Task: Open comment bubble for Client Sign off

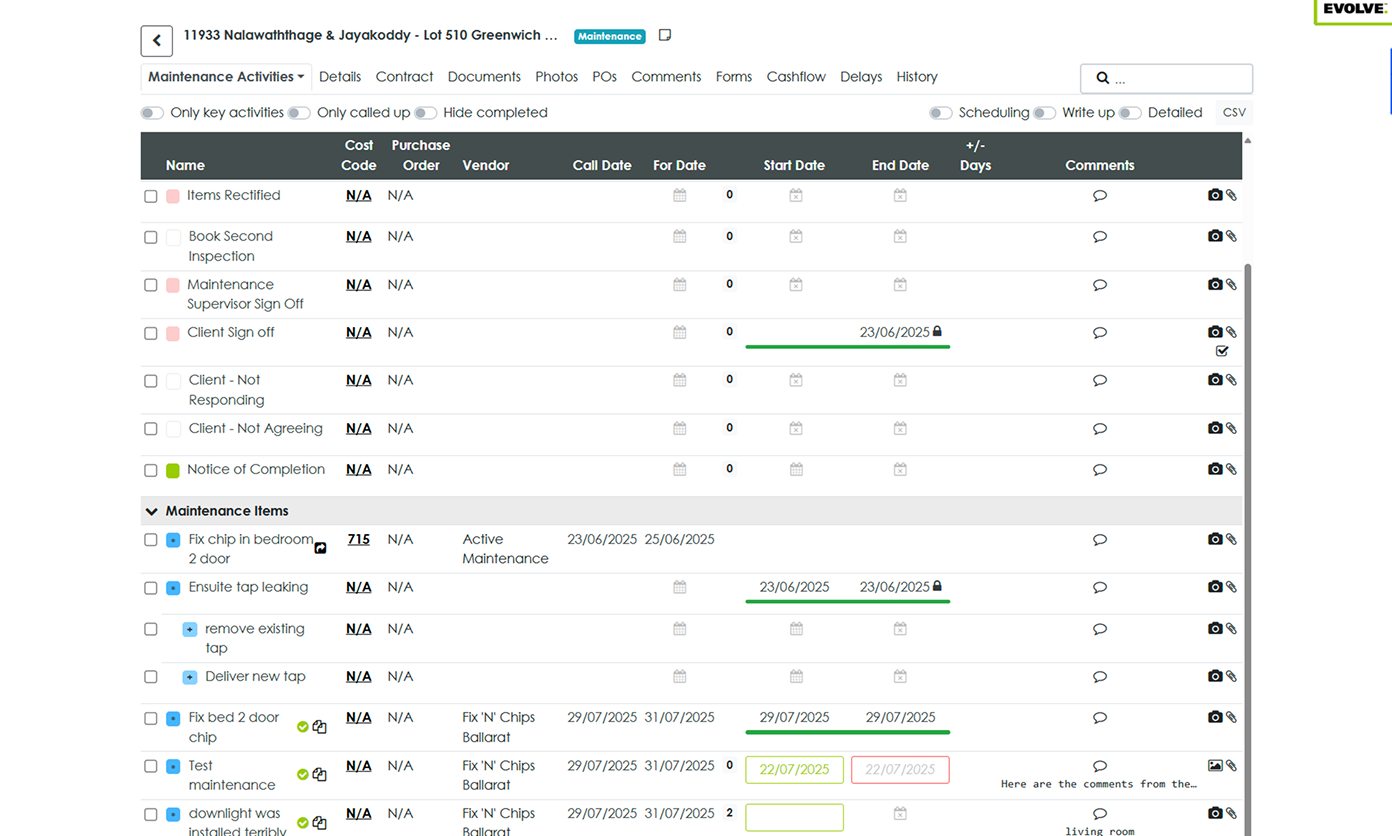Action: (1100, 333)
